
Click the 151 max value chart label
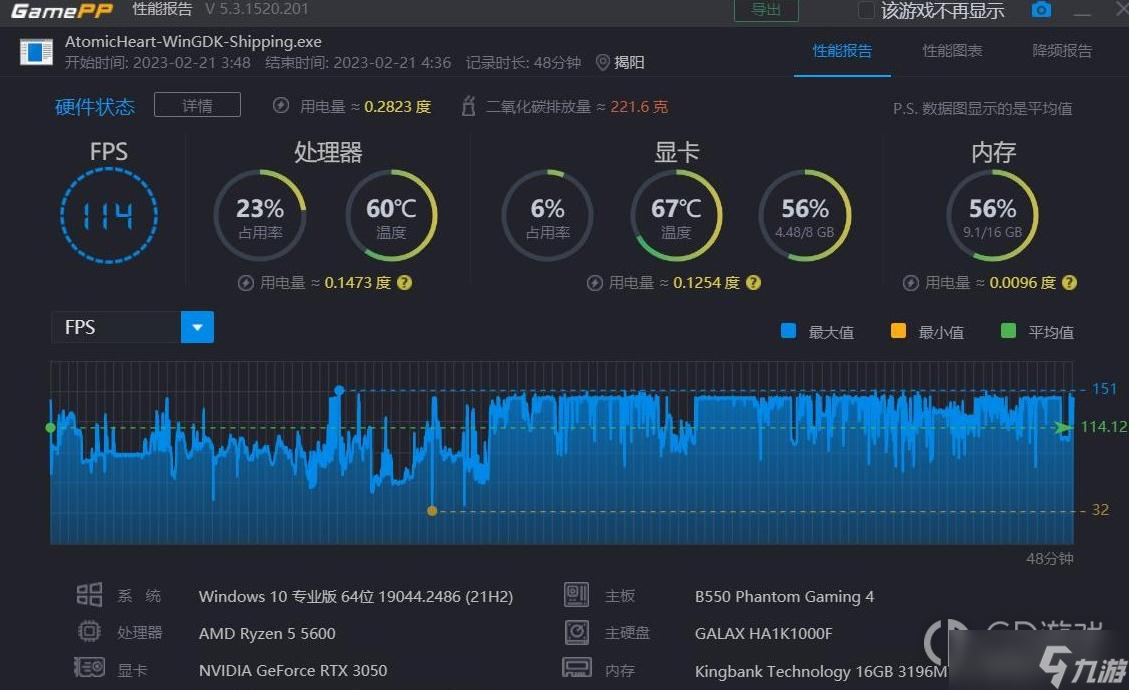(1104, 389)
